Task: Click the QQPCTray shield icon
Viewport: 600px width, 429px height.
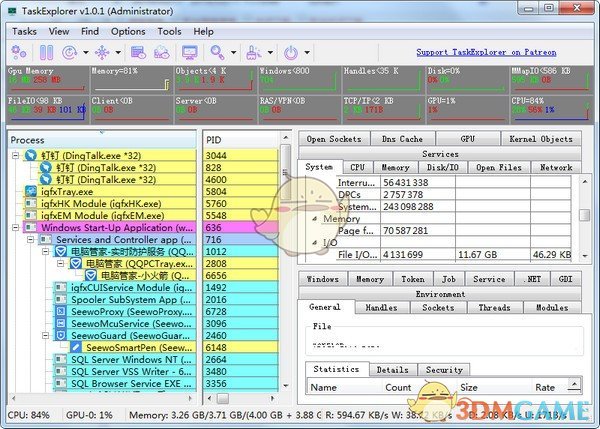Action: coord(76,263)
